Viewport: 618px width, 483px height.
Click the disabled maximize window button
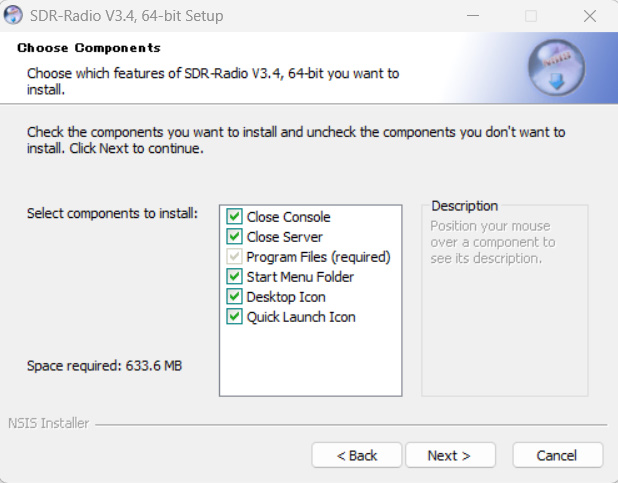[531, 16]
